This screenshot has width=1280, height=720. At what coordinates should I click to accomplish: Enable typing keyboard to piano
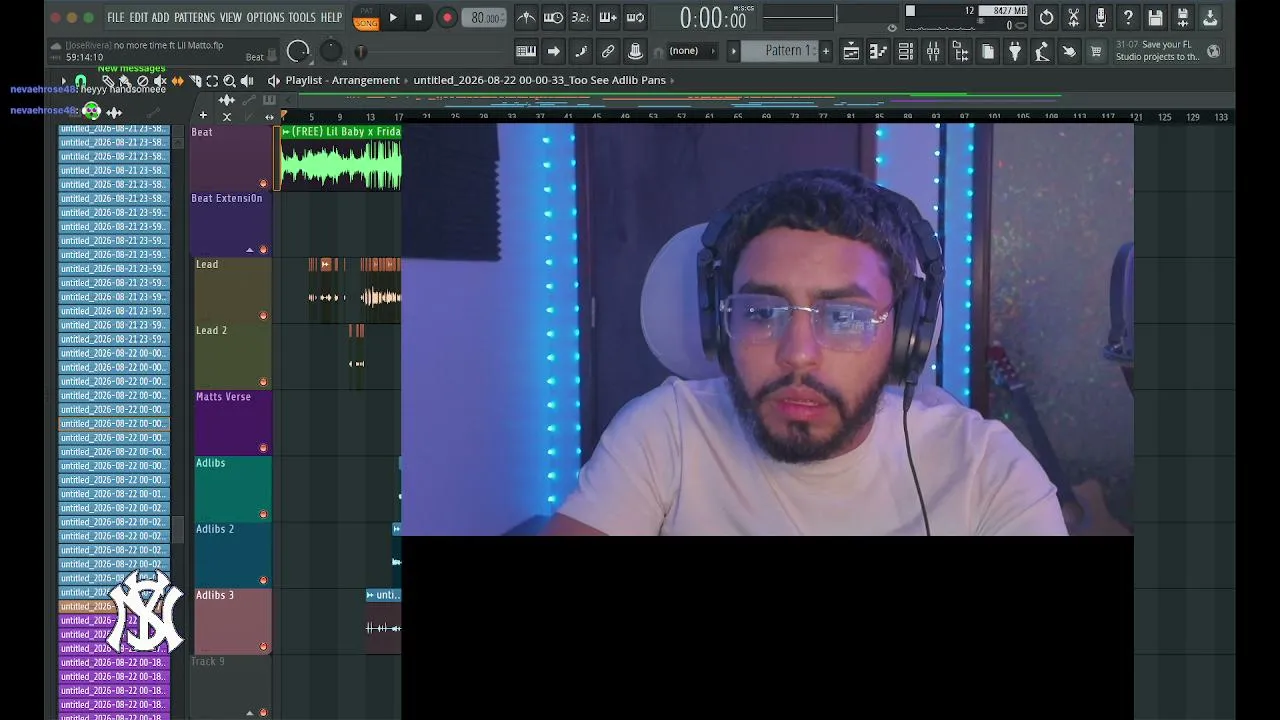[x=526, y=51]
